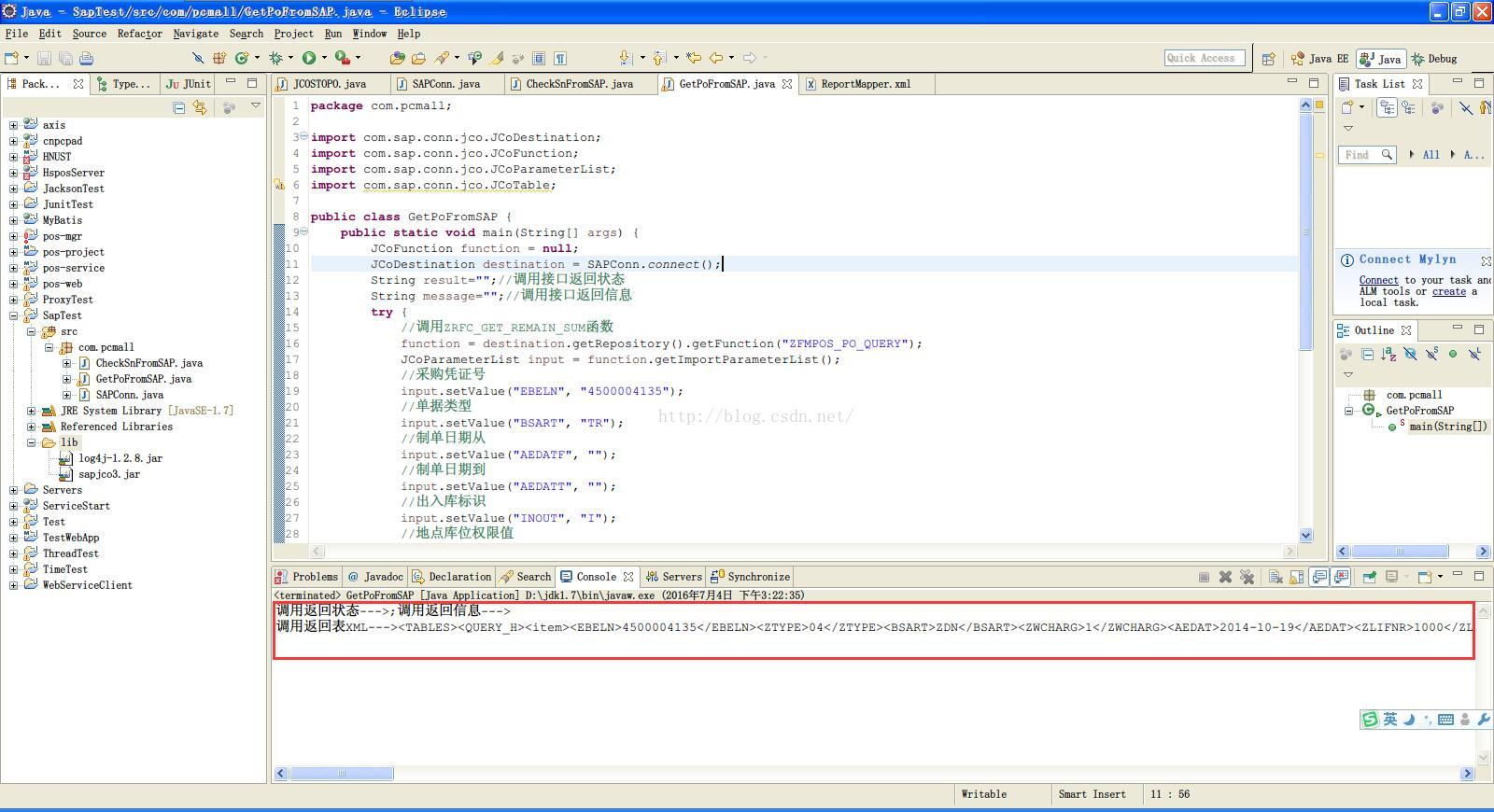Click the New Java Class toolbar icon
The width and height of the screenshot is (1494, 812).
click(x=242, y=58)
